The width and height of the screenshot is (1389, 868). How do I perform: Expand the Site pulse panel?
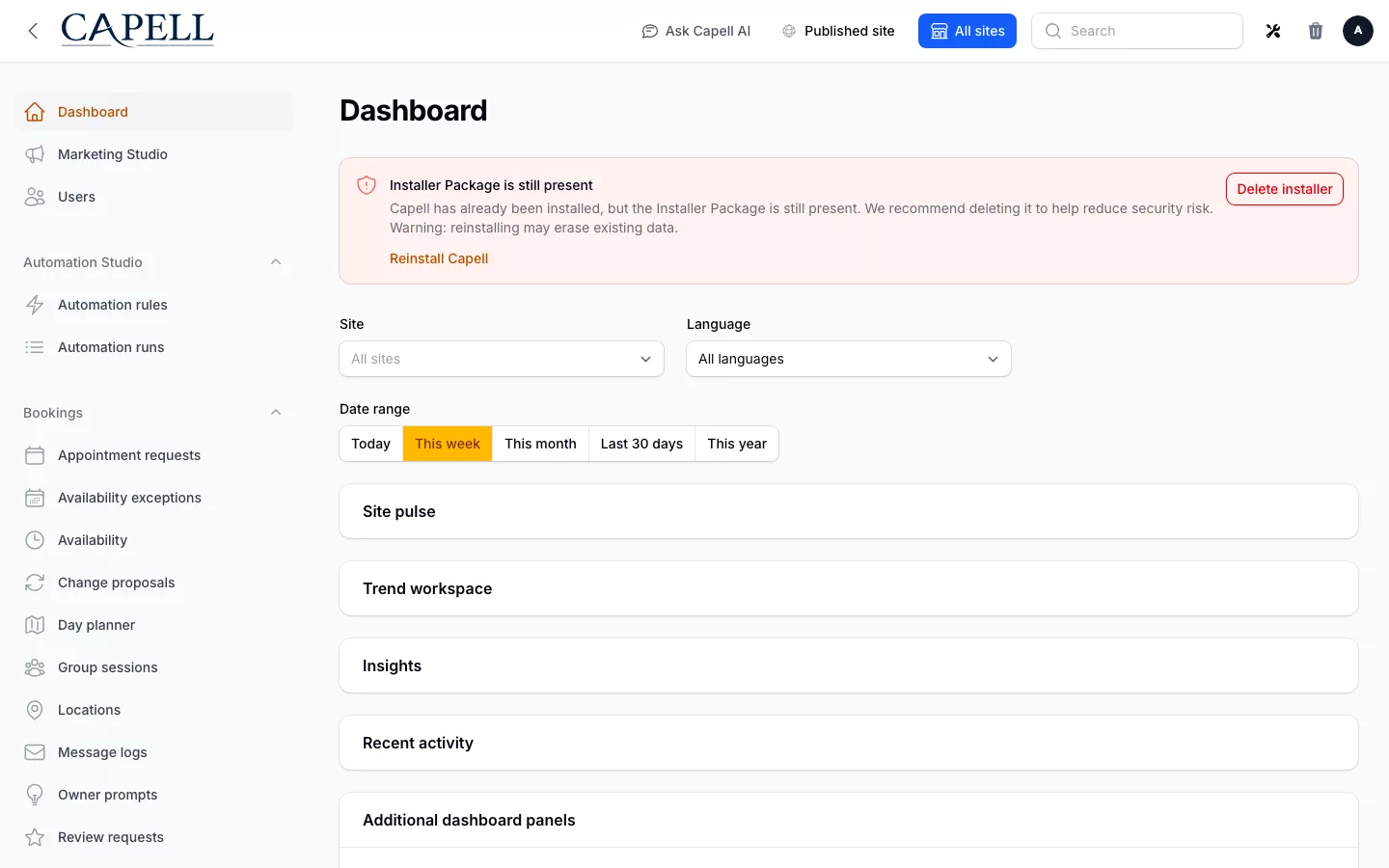849,511
